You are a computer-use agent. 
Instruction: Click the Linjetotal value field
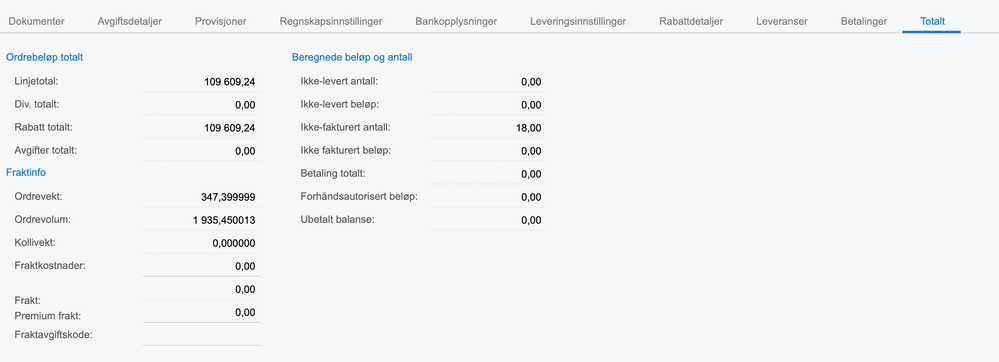coord(202,82)
